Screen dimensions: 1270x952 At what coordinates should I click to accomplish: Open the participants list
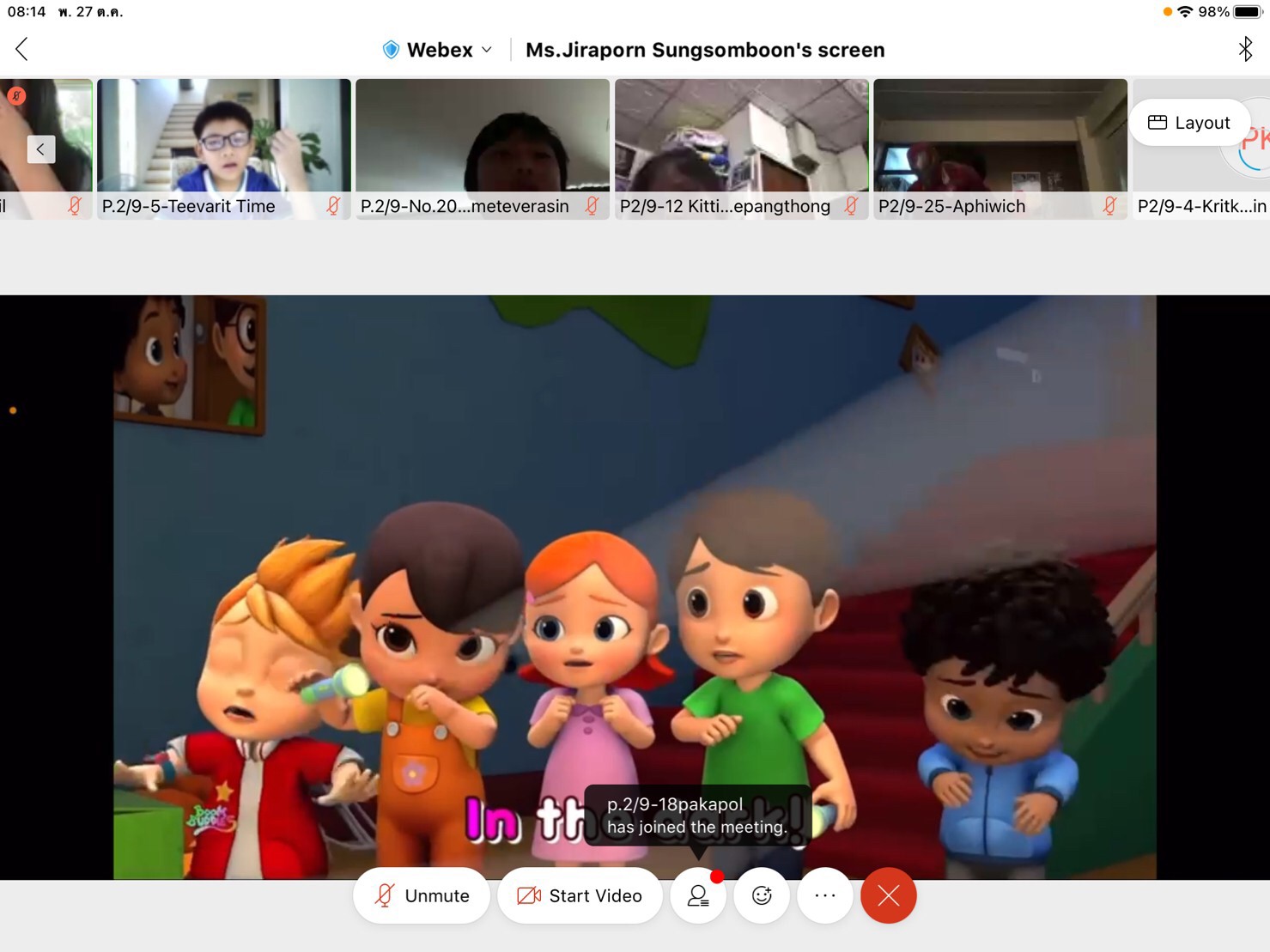click(698, 895)
